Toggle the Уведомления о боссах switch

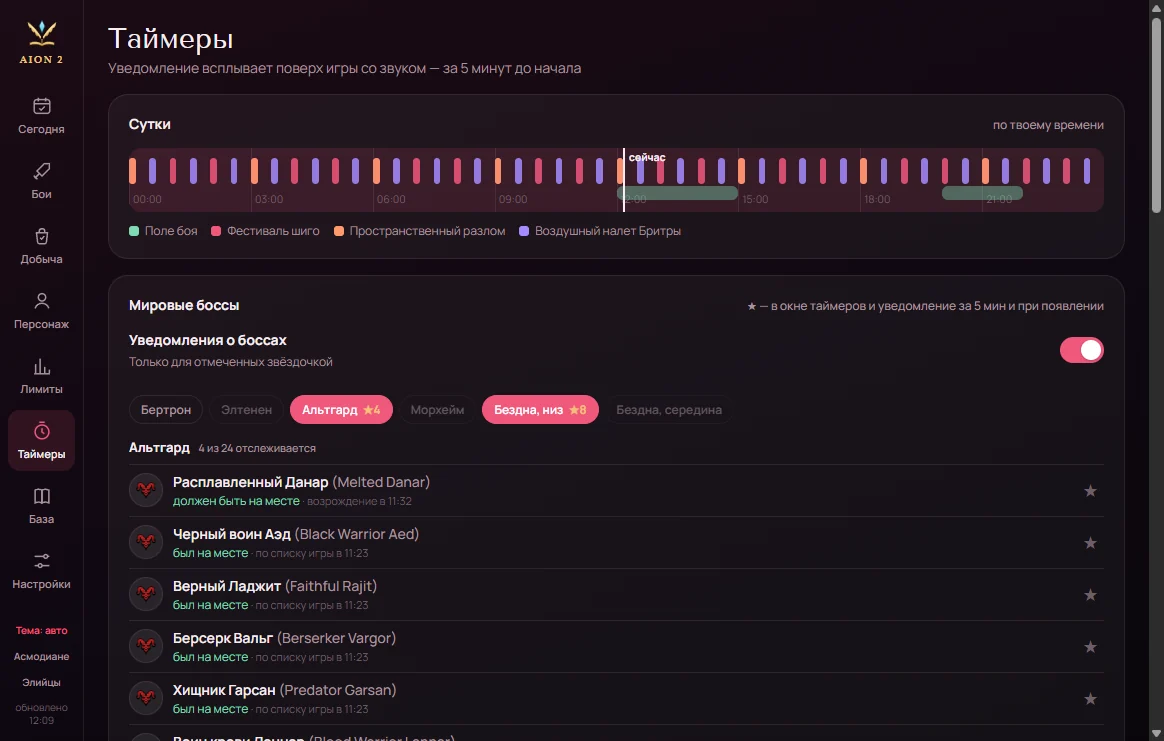[x=1082, y=350]
